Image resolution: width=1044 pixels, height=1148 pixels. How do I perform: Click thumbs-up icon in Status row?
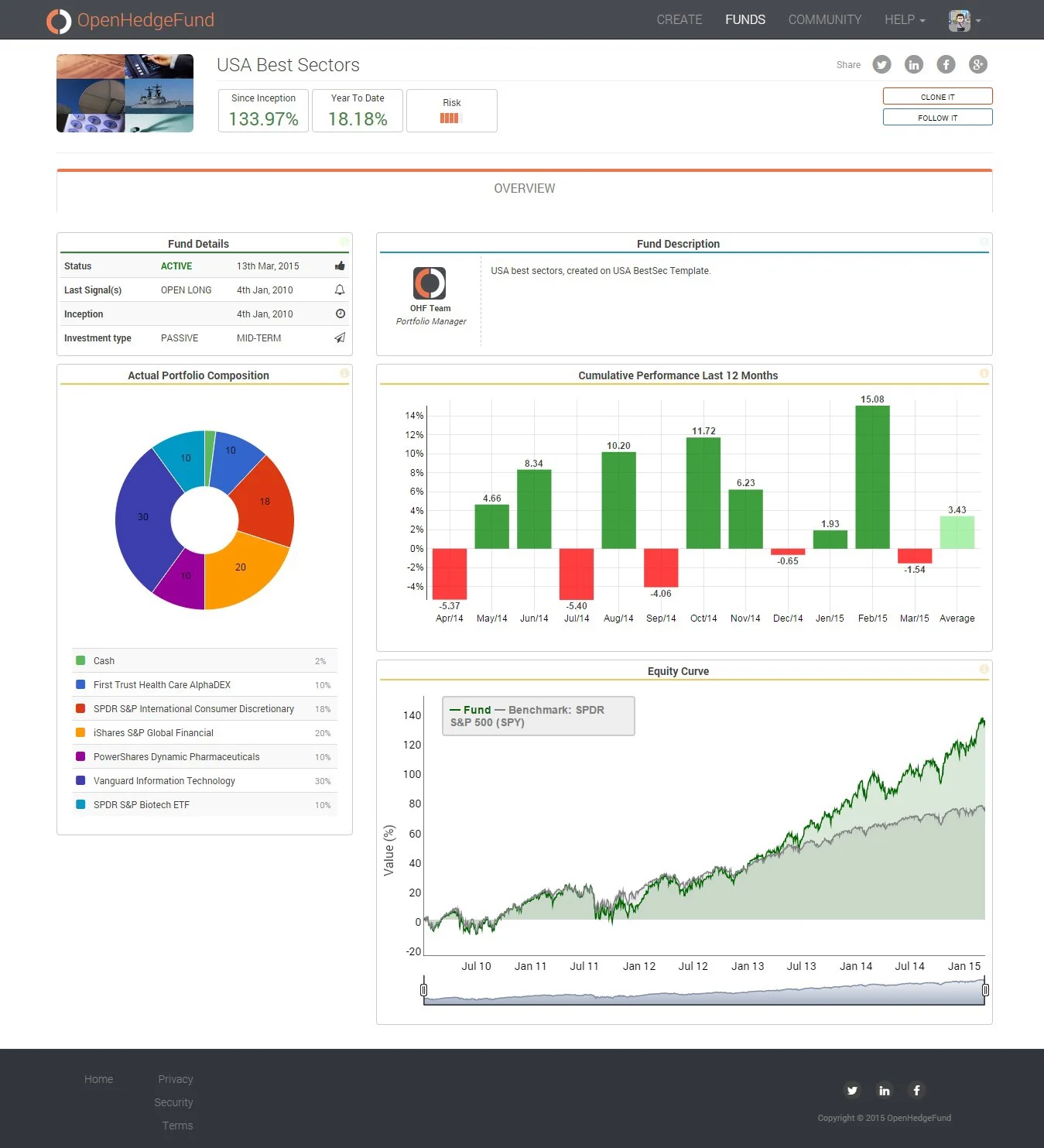pos(340,266)
